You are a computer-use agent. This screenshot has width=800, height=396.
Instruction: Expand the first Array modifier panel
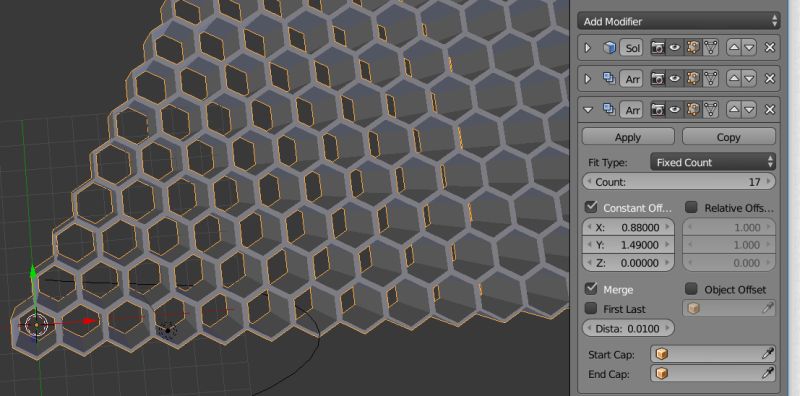[x=588, y=79]
